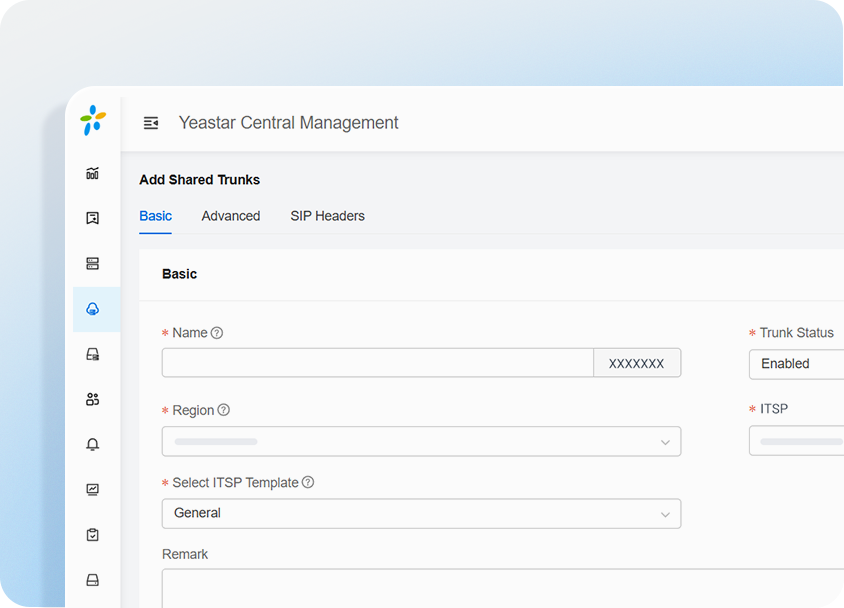Select the Basic tab
Image resolution: width=844 pixels, height=608 pixels.
(x=155, y=216)
